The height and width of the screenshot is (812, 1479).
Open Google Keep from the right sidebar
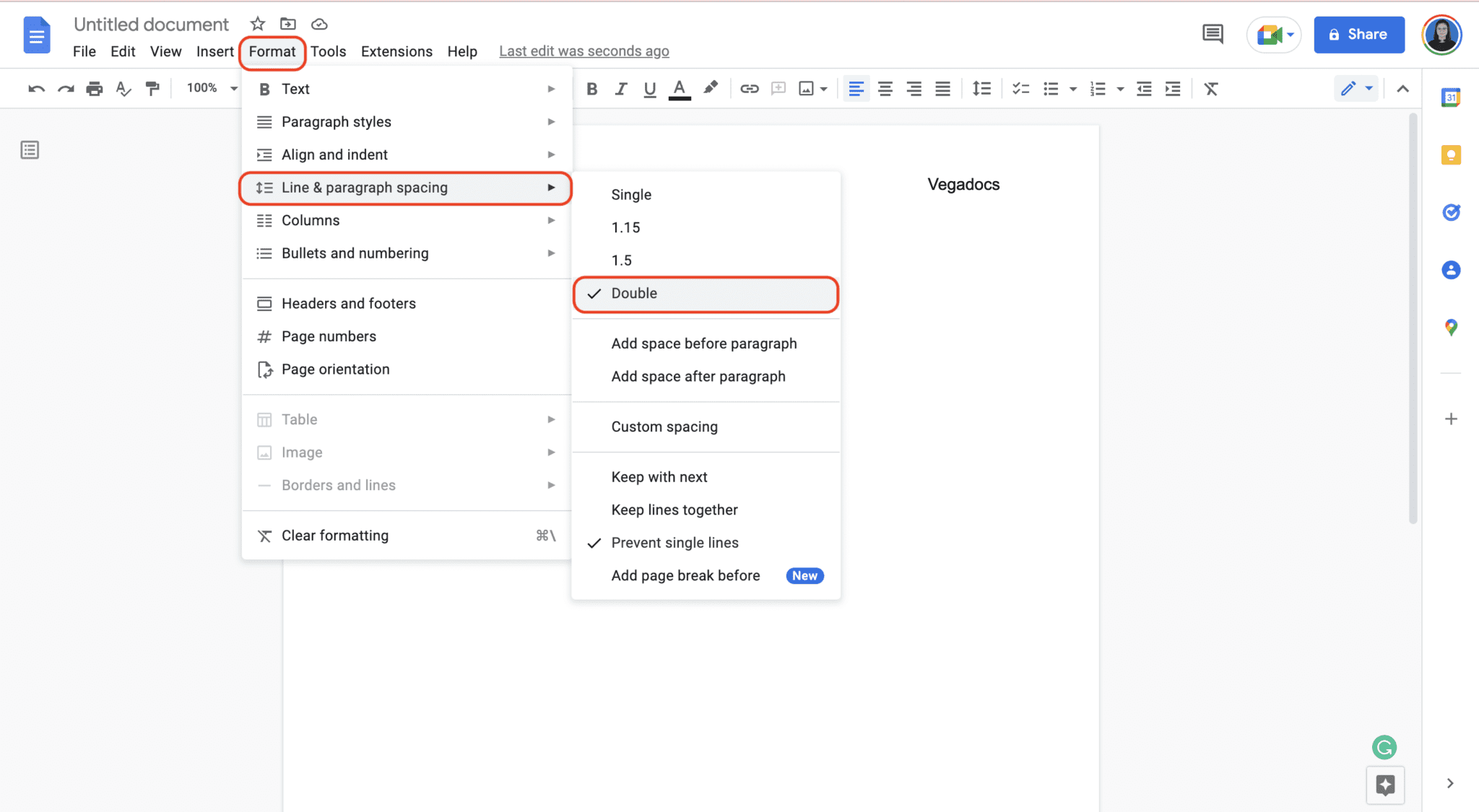pos(1452,154)
